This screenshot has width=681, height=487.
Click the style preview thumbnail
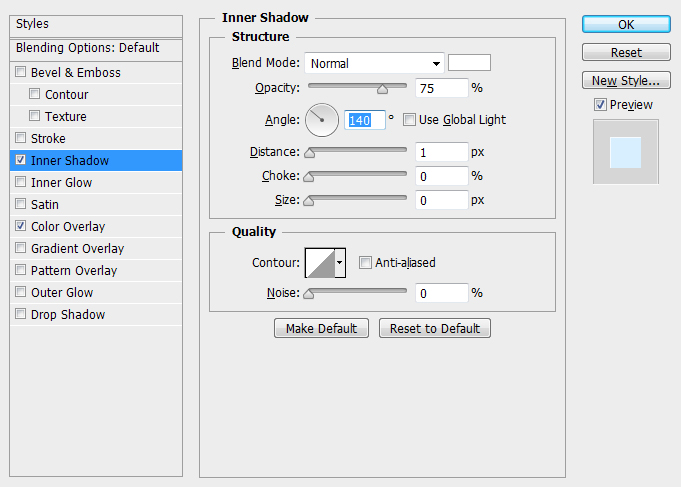[x=625, y=151]
